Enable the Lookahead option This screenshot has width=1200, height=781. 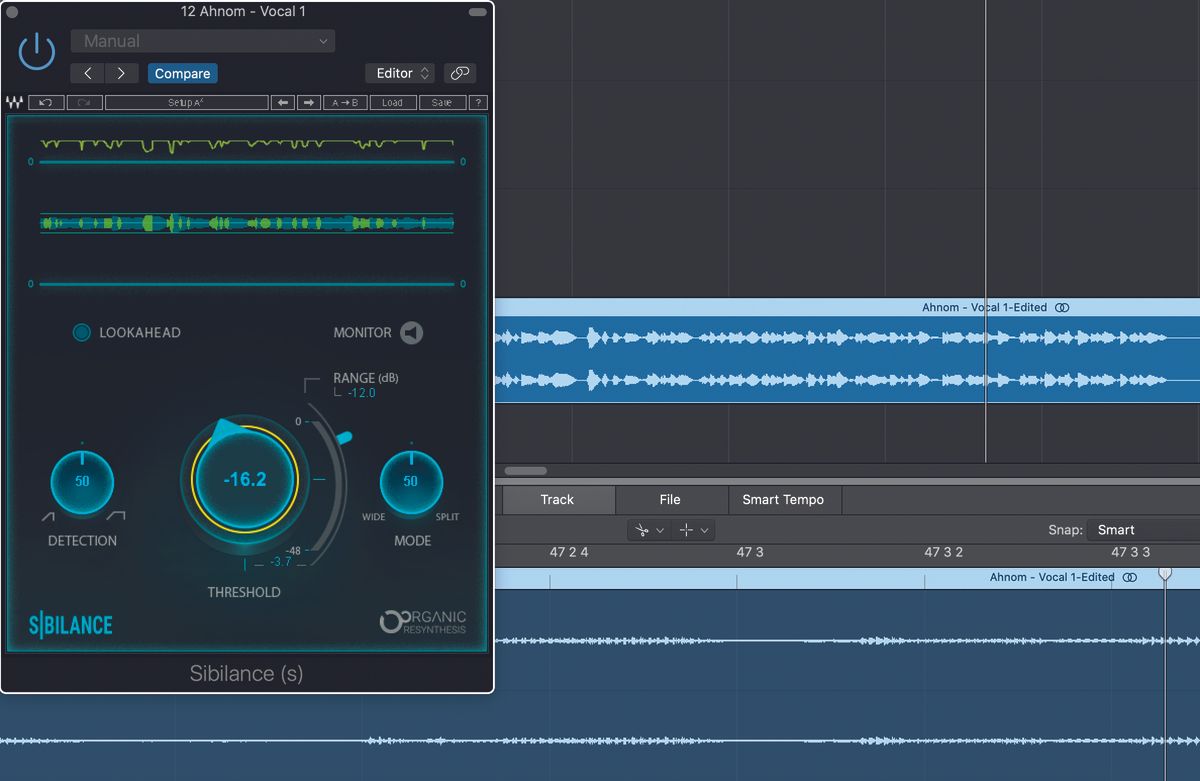[81, 332]
